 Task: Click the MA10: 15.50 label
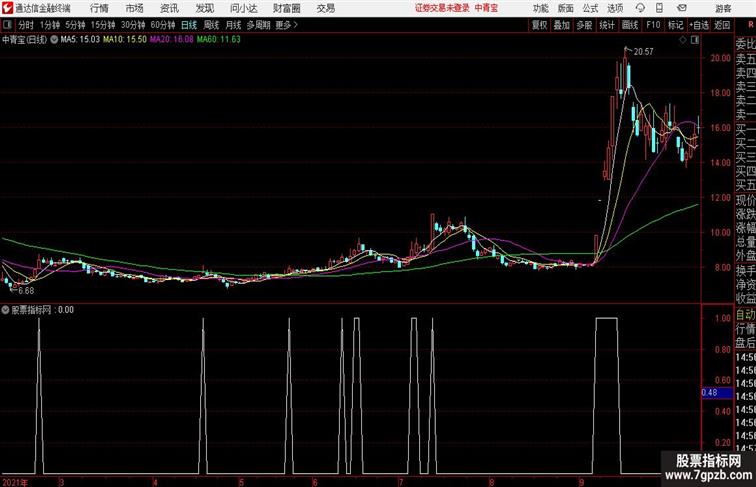[x=125, y=40]
